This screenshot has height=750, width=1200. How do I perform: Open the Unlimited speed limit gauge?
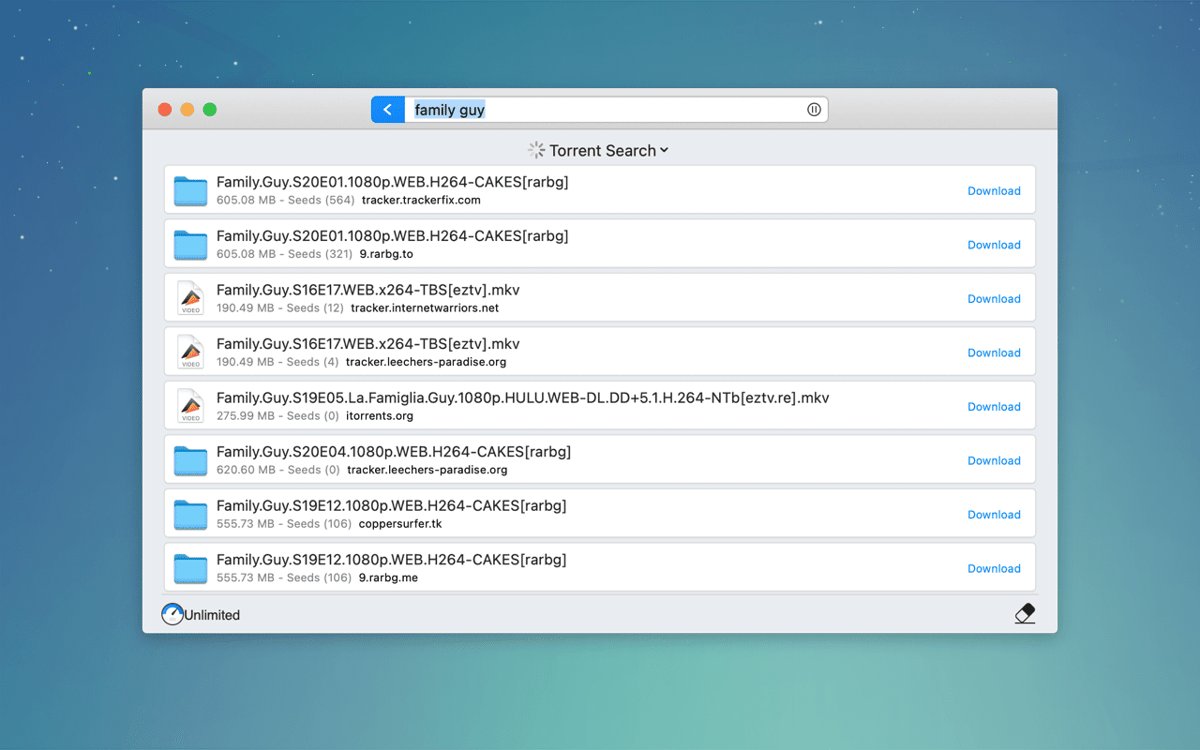pos(173,615)
